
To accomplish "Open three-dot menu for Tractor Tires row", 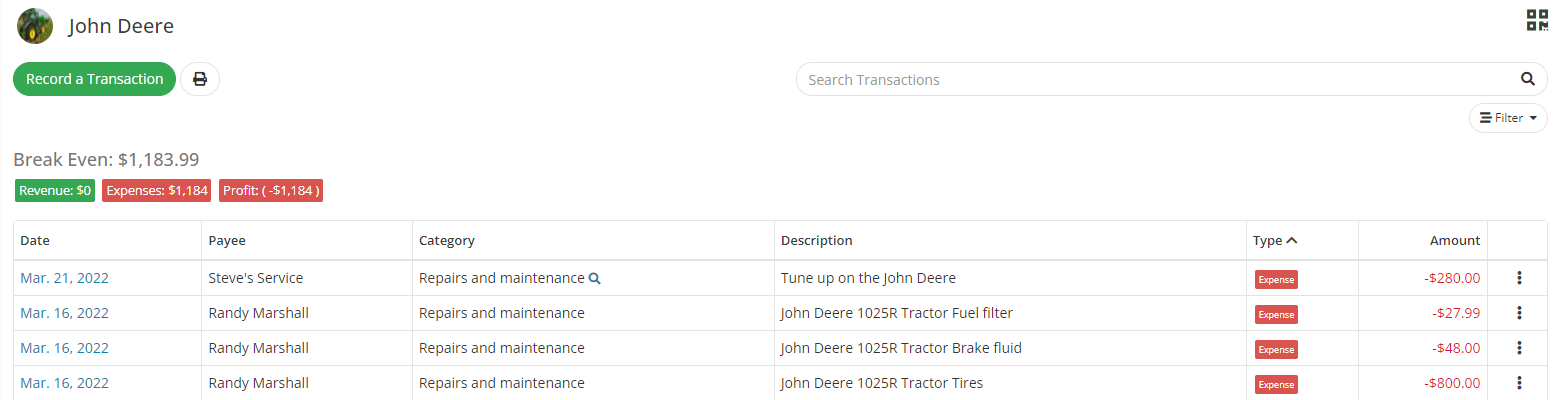I will (x=1519, y=383).
